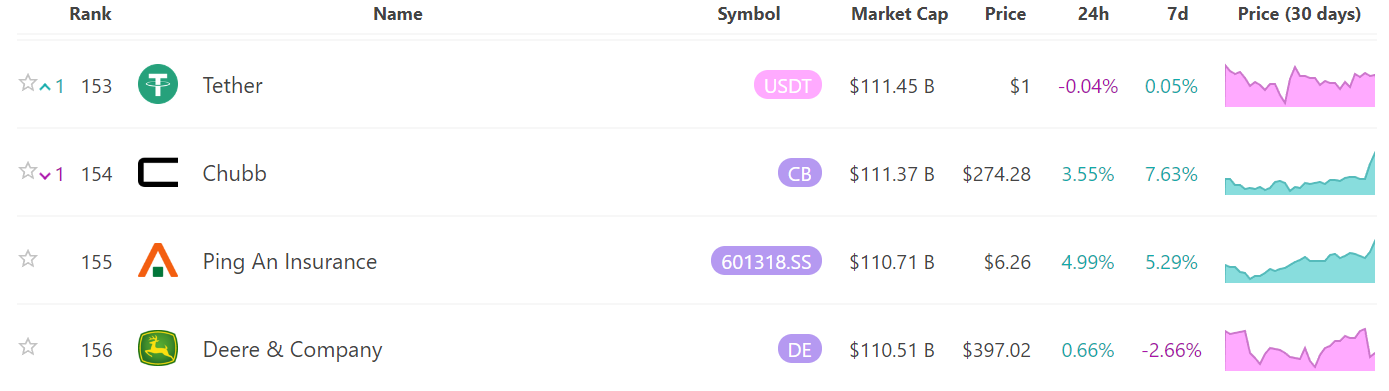
Task: Click the Ping An Insurance logo
Action: pyautogui.click(x=158, y=260)
